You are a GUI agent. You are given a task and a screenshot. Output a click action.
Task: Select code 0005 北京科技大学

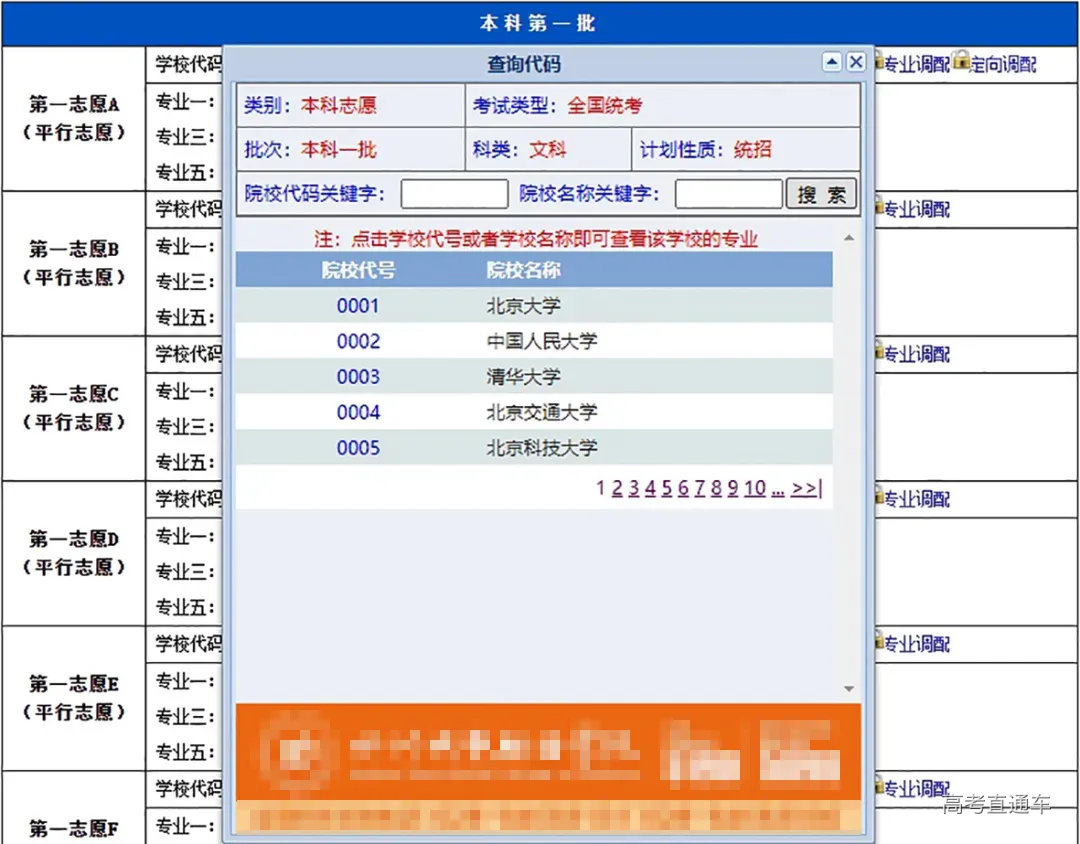coord(358,447)
